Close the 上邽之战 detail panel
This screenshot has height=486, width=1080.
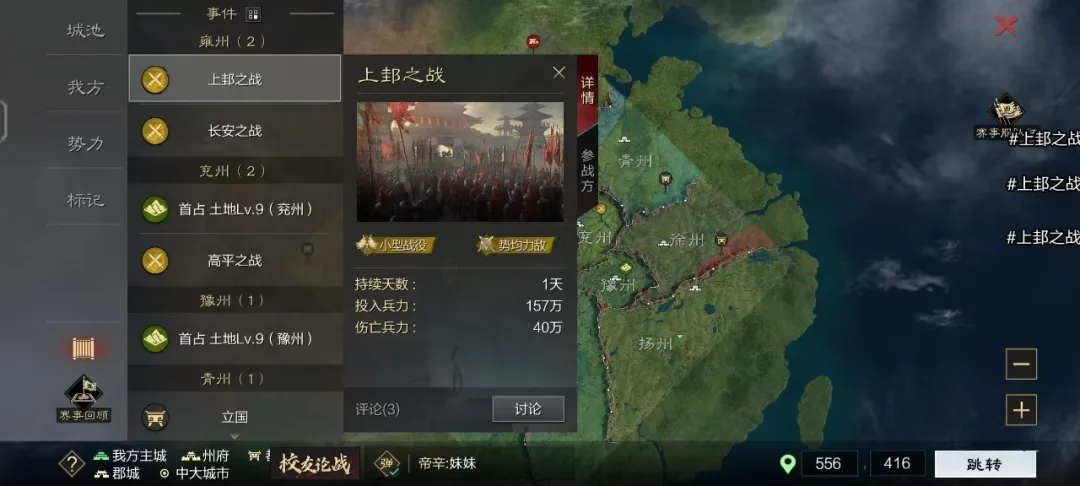point(559,72)
